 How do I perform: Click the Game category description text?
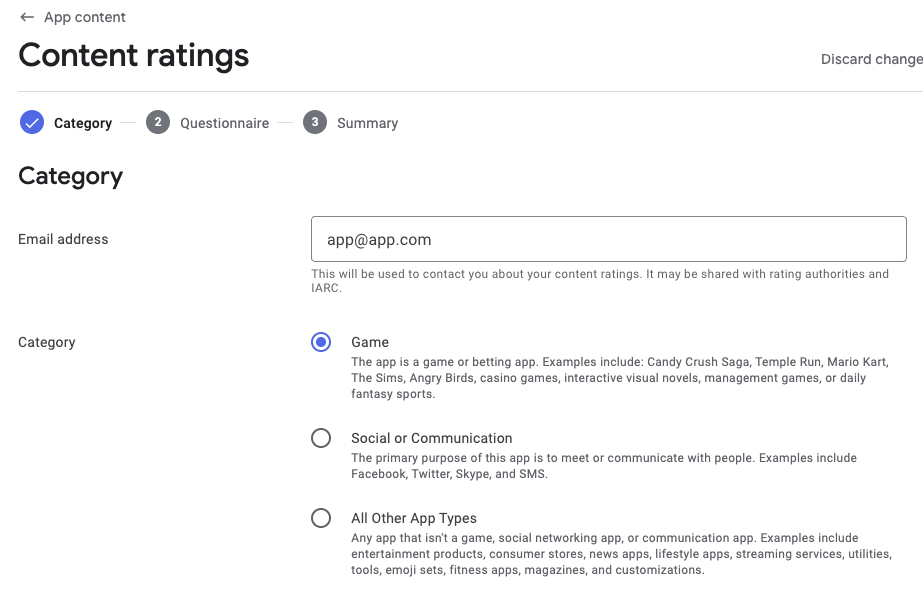619,378
